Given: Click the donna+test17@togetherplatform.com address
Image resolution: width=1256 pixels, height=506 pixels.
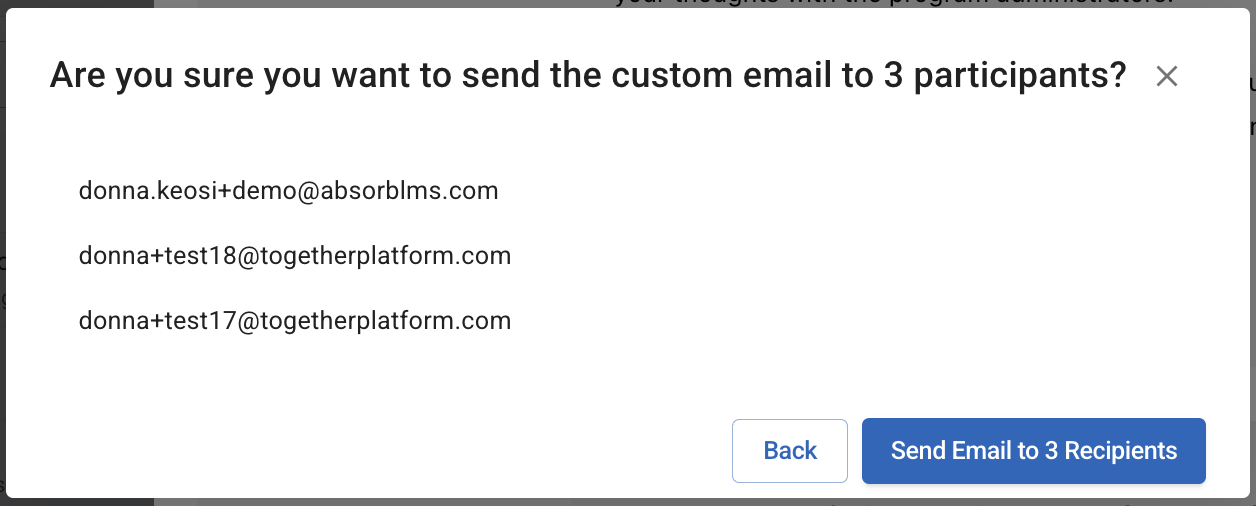Looking at the screenshot, I should [295, 321].
